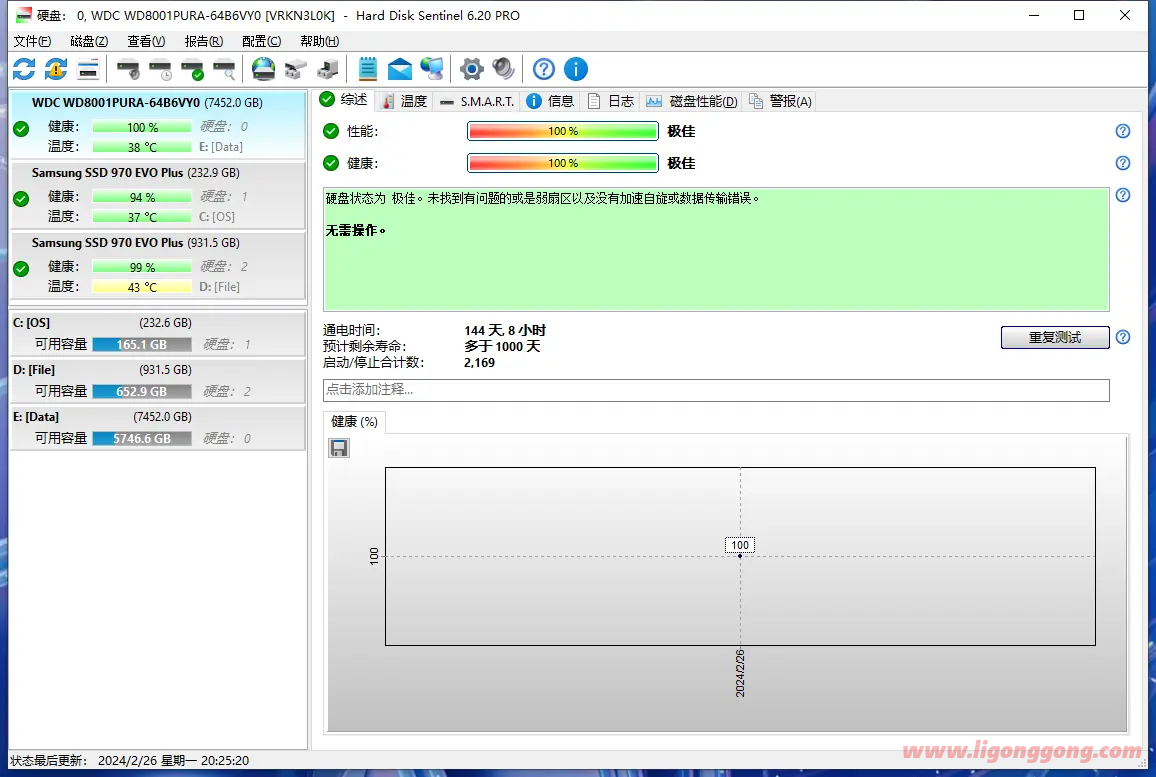The height and width of the screenshot is (777, 1156).
Task: Select the 健康 (%) chart tab
Action: pyautogui.click(x=354, y=422)
